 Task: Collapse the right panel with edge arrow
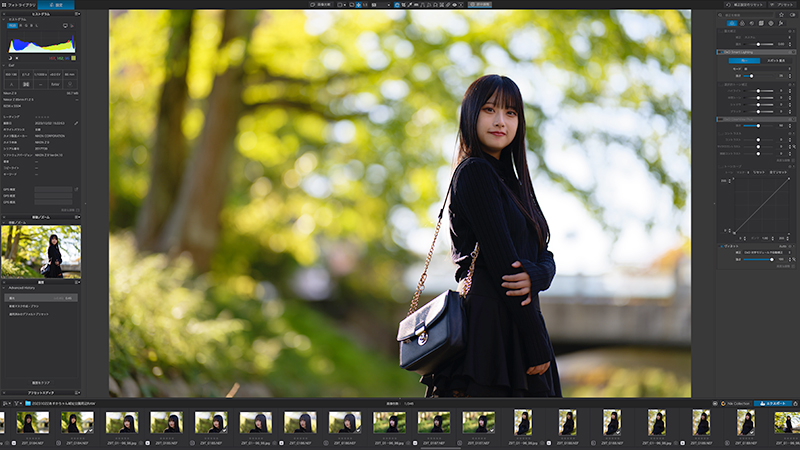pyautogui.click(x=714, y=204)
